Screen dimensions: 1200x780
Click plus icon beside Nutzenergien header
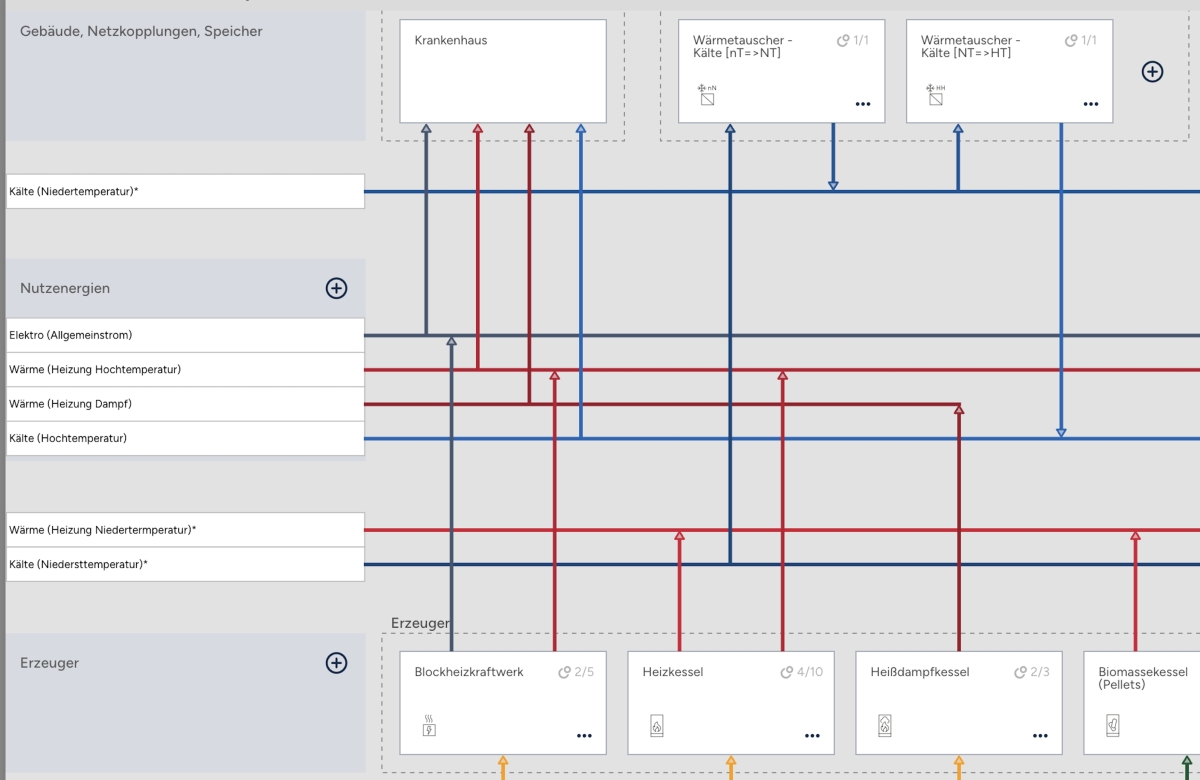[336, 288]
